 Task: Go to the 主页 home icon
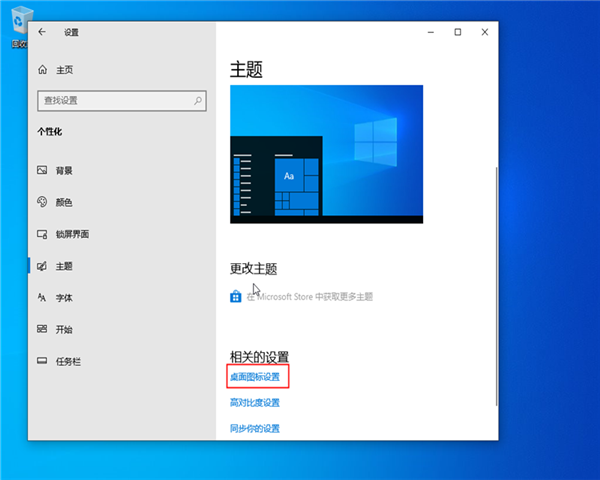pos(42,70)
